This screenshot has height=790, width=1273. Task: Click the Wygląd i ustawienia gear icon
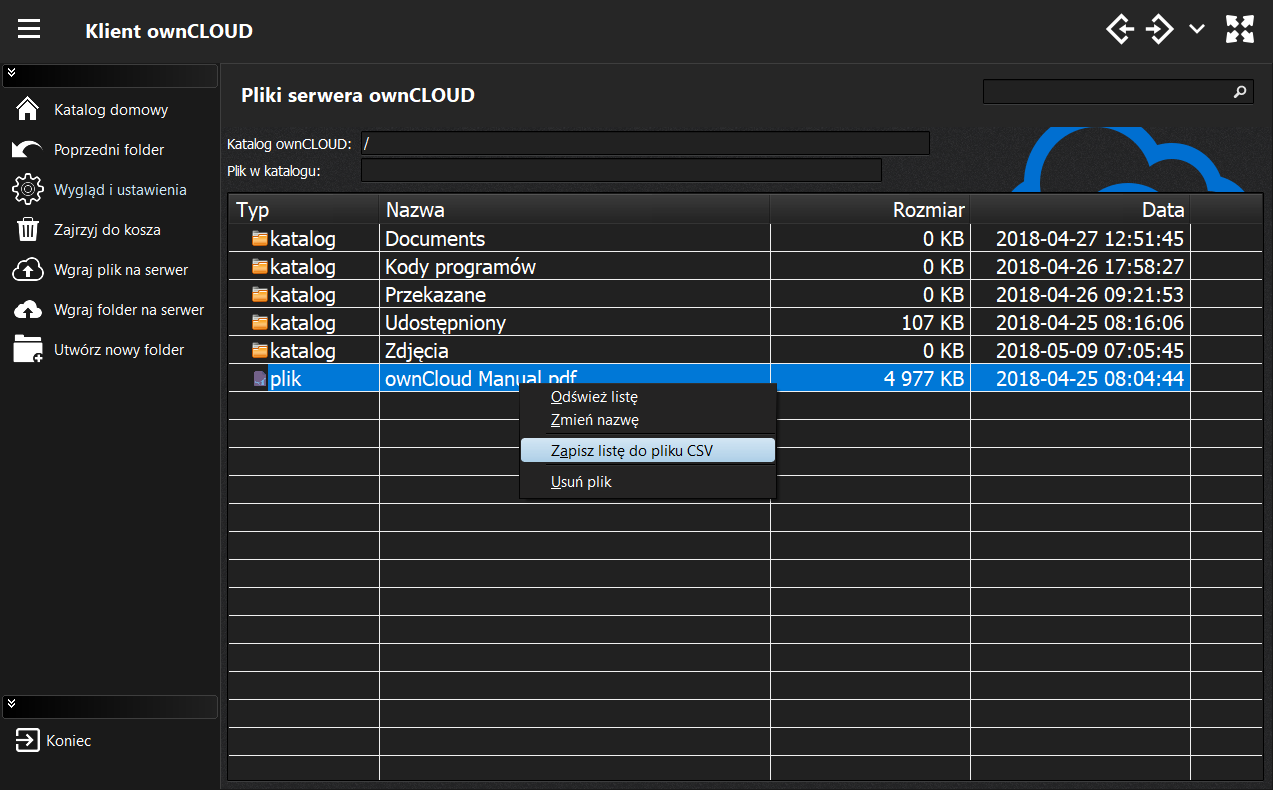click(28, 189)
